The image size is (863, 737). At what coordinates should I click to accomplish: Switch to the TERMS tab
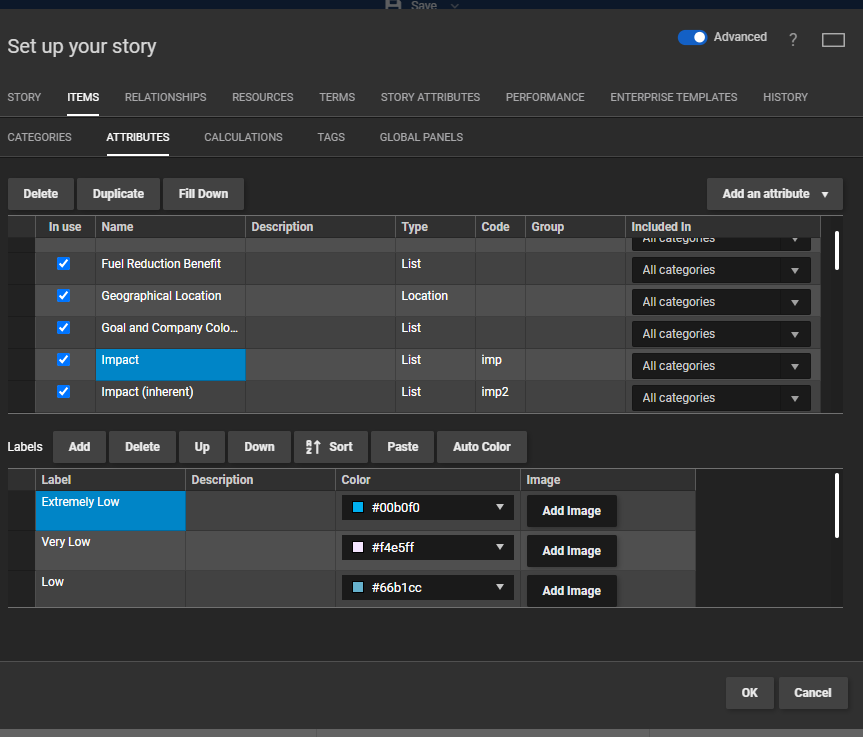click(x=337, y=97)
